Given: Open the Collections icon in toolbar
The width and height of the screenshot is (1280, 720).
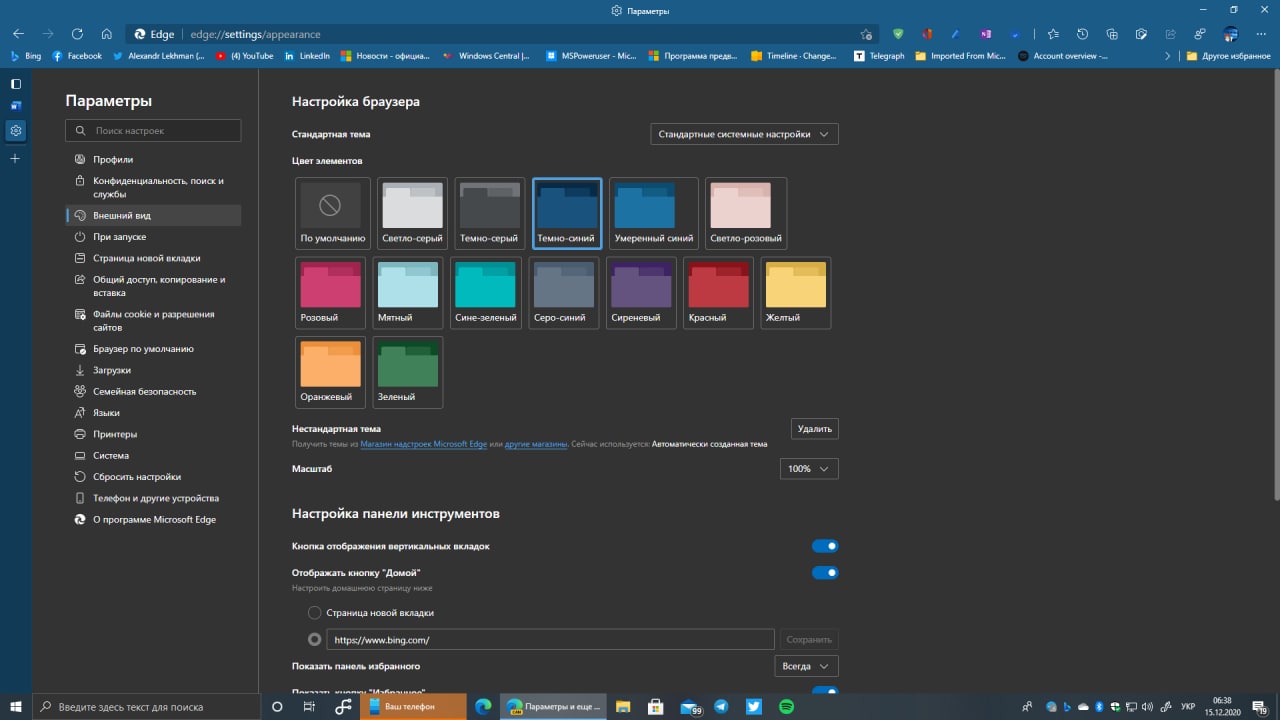Looking at the screenshot, I should coord(1112,34).
